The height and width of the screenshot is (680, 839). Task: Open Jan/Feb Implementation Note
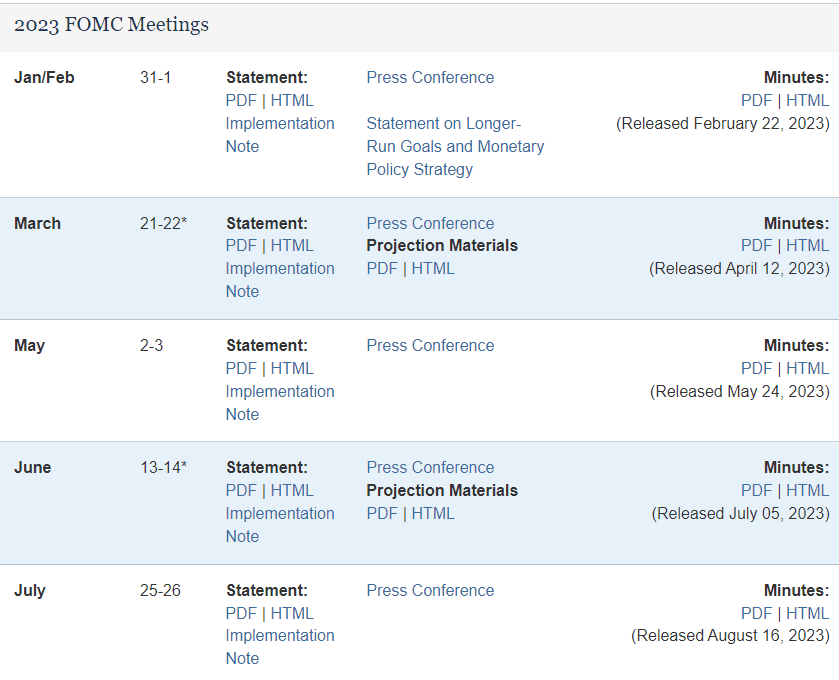[280, 135]
